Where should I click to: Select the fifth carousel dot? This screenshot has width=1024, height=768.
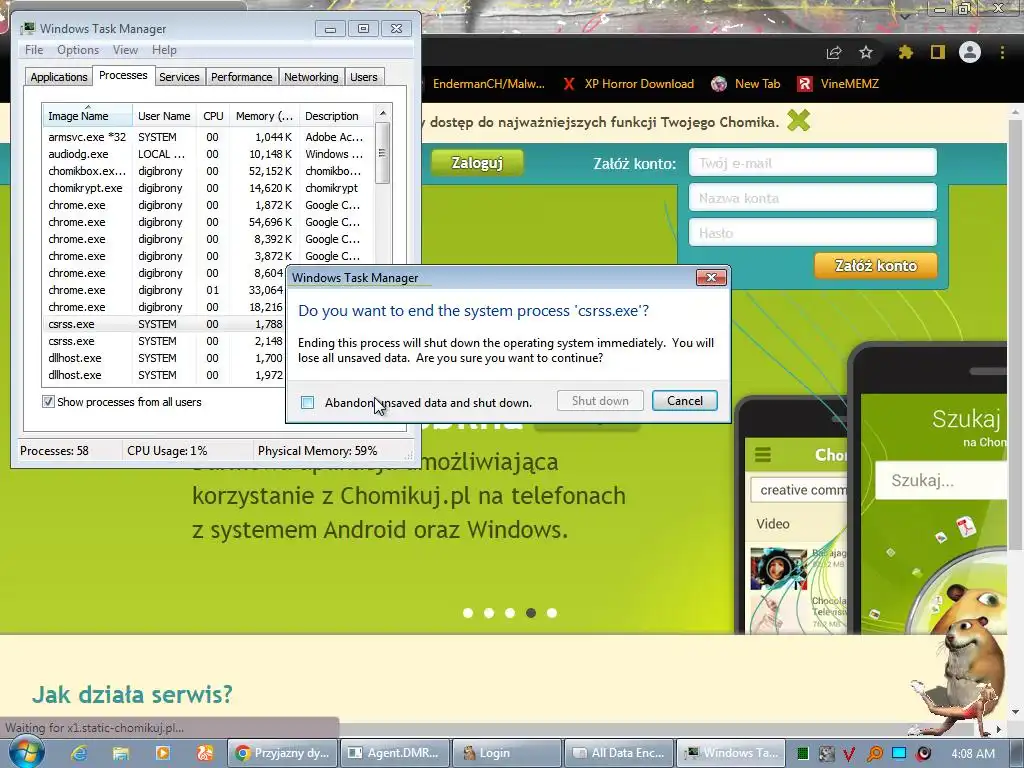coord(552,613)
